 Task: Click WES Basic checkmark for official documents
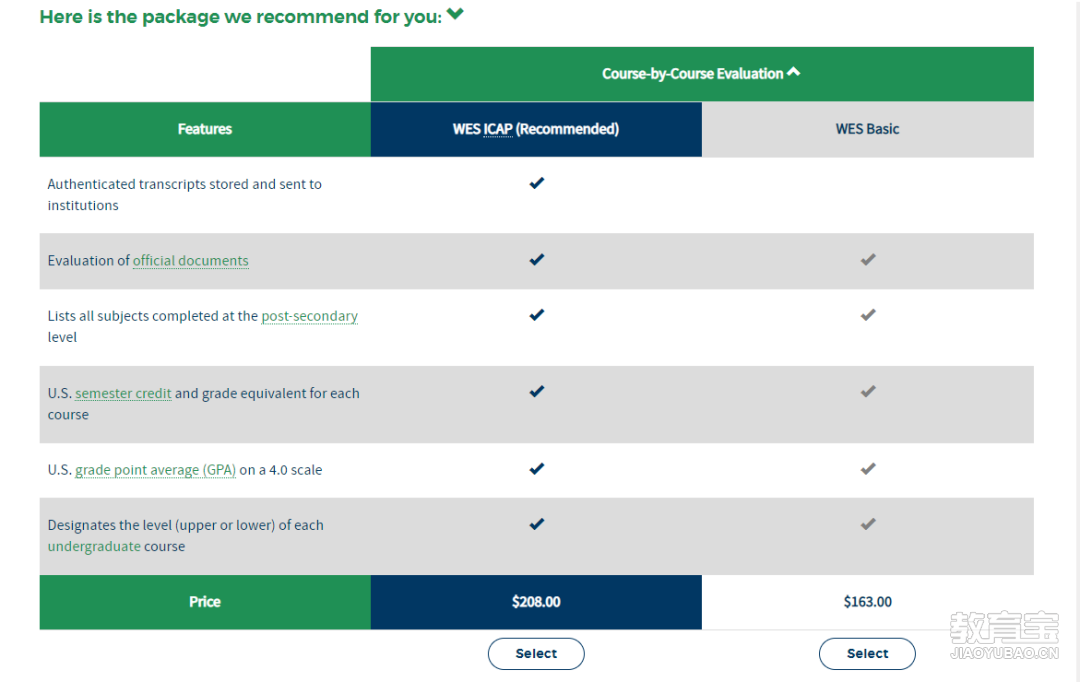click(868, 259)
